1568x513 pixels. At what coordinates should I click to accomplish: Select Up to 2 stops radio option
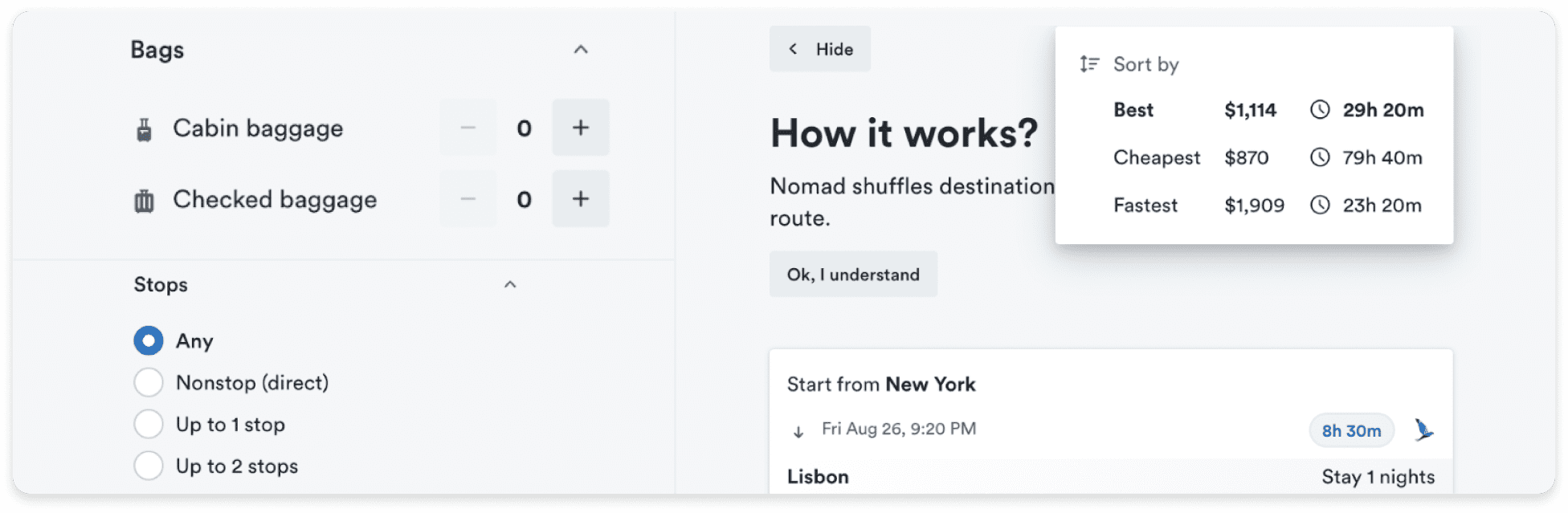tap(149, 466)
